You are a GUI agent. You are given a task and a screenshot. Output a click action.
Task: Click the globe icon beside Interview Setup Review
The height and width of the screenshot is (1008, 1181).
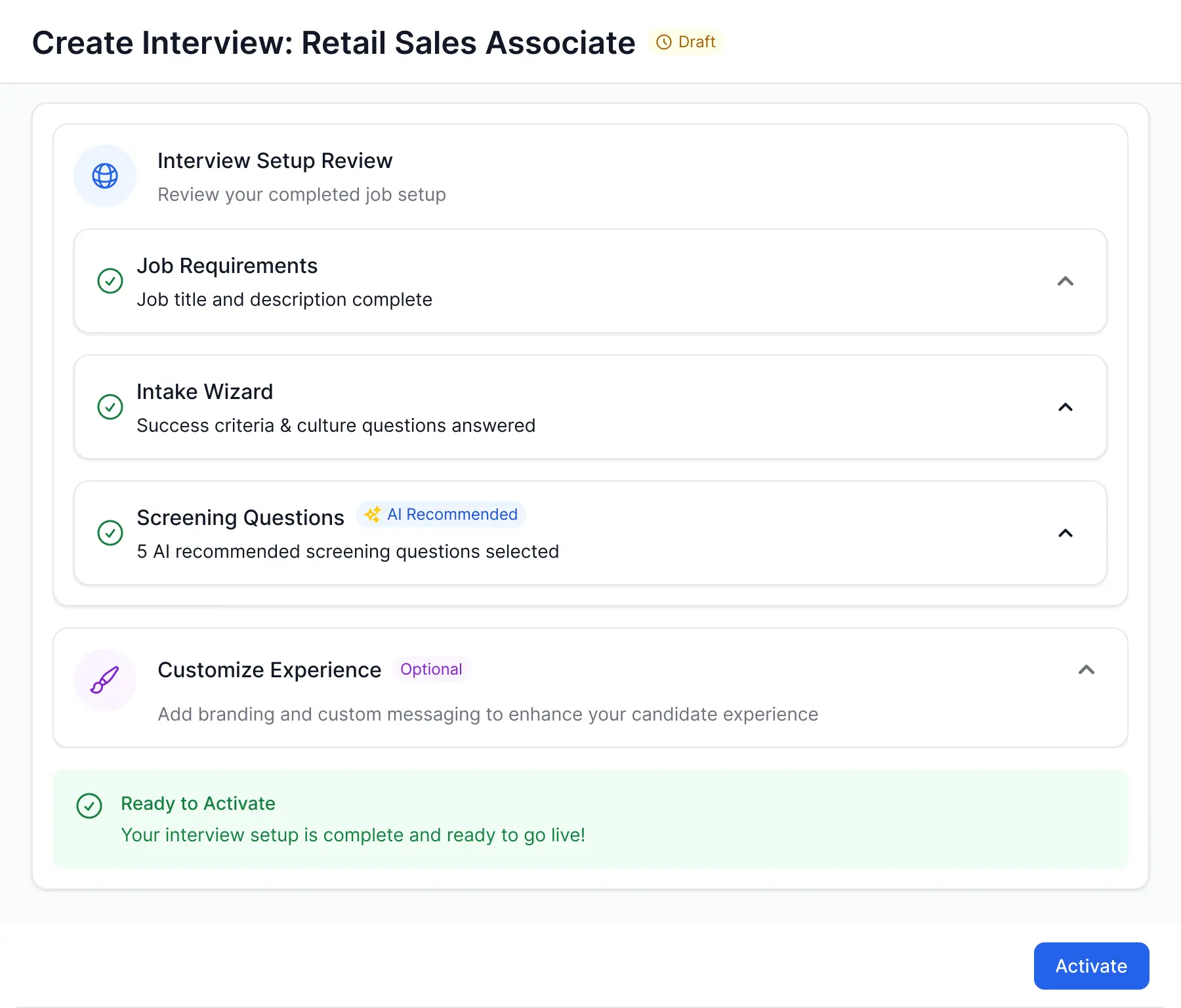tap(105, 176)
